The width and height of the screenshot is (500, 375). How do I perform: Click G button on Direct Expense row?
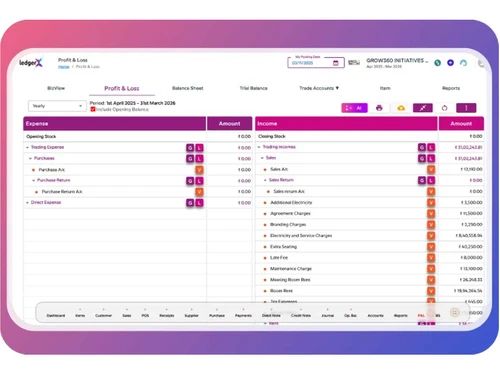(190, 203)
